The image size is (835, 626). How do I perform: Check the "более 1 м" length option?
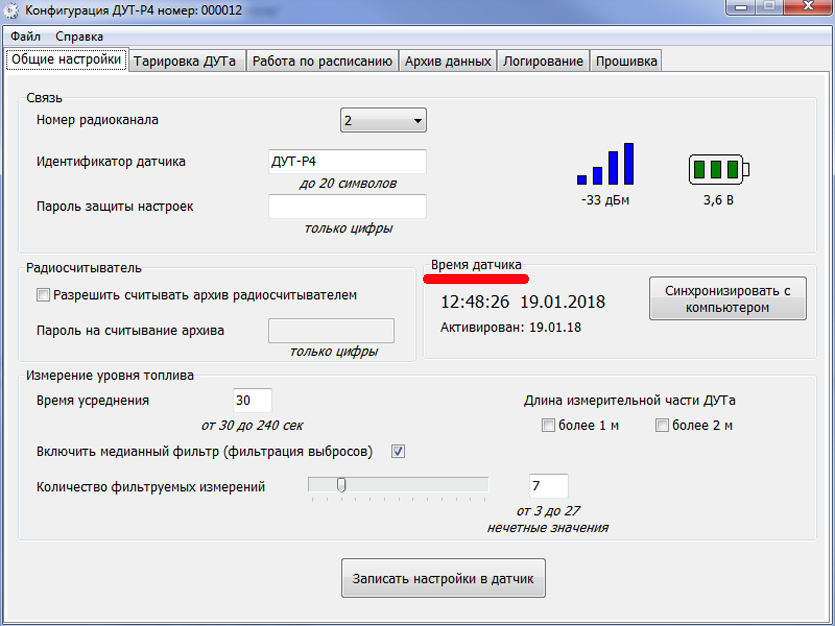[x=548, y=425]
